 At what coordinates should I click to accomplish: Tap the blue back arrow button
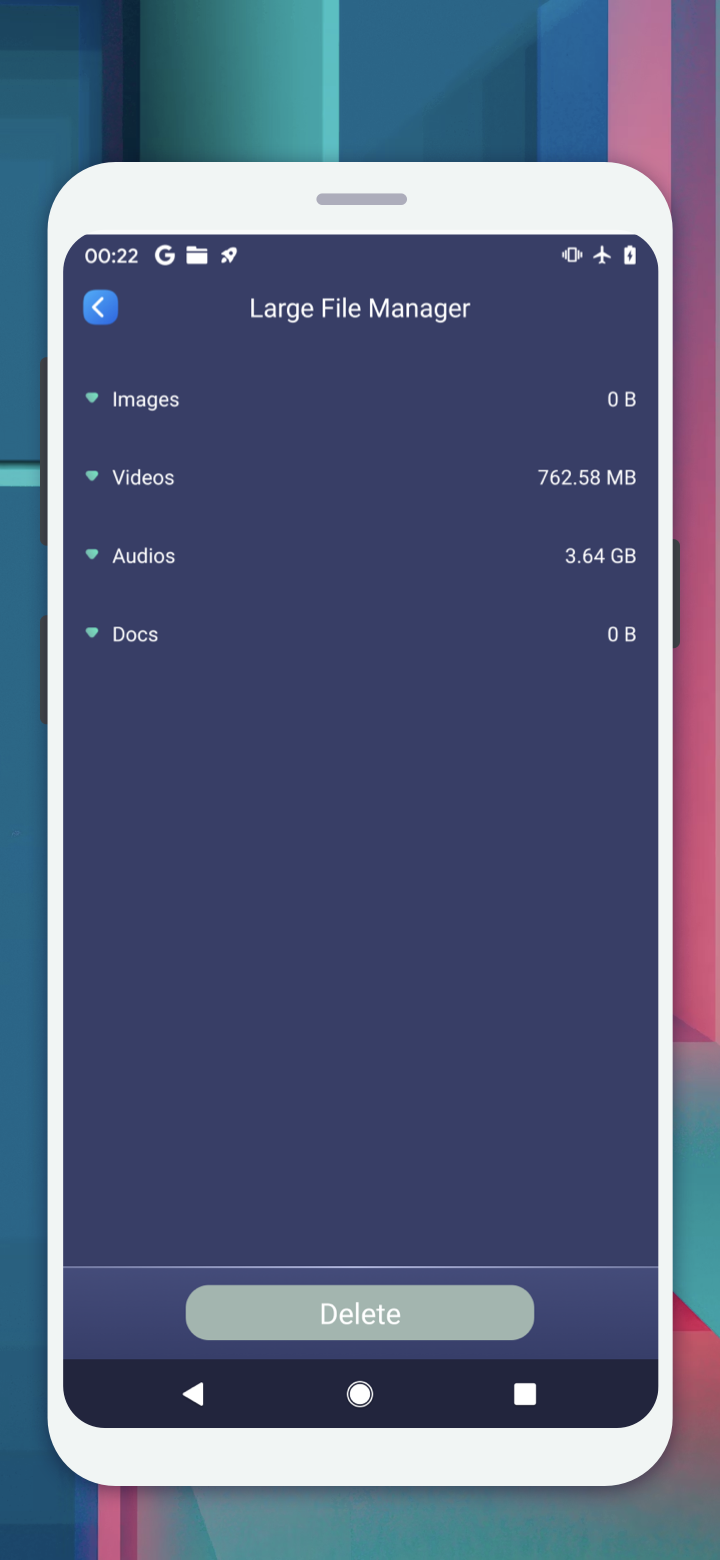100,307
